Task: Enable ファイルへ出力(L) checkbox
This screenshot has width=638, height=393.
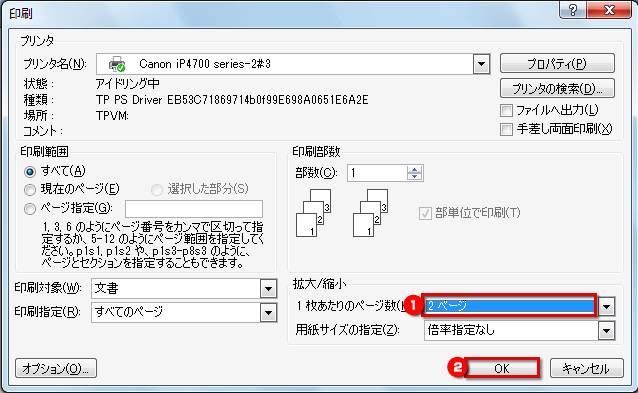Action: [x=506, y=110]
